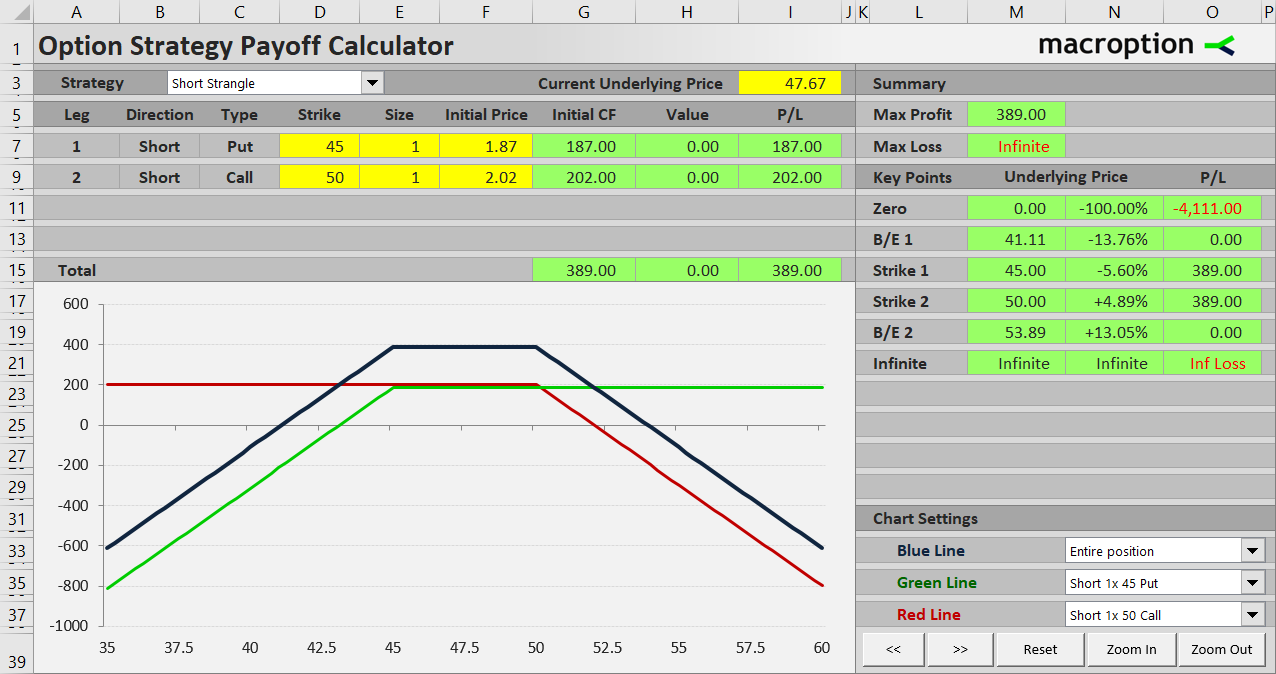The width and height of the screenshot is (1276, 674).
Task: Select the leg 1 Direction cell Short
Action: point(159,146)
